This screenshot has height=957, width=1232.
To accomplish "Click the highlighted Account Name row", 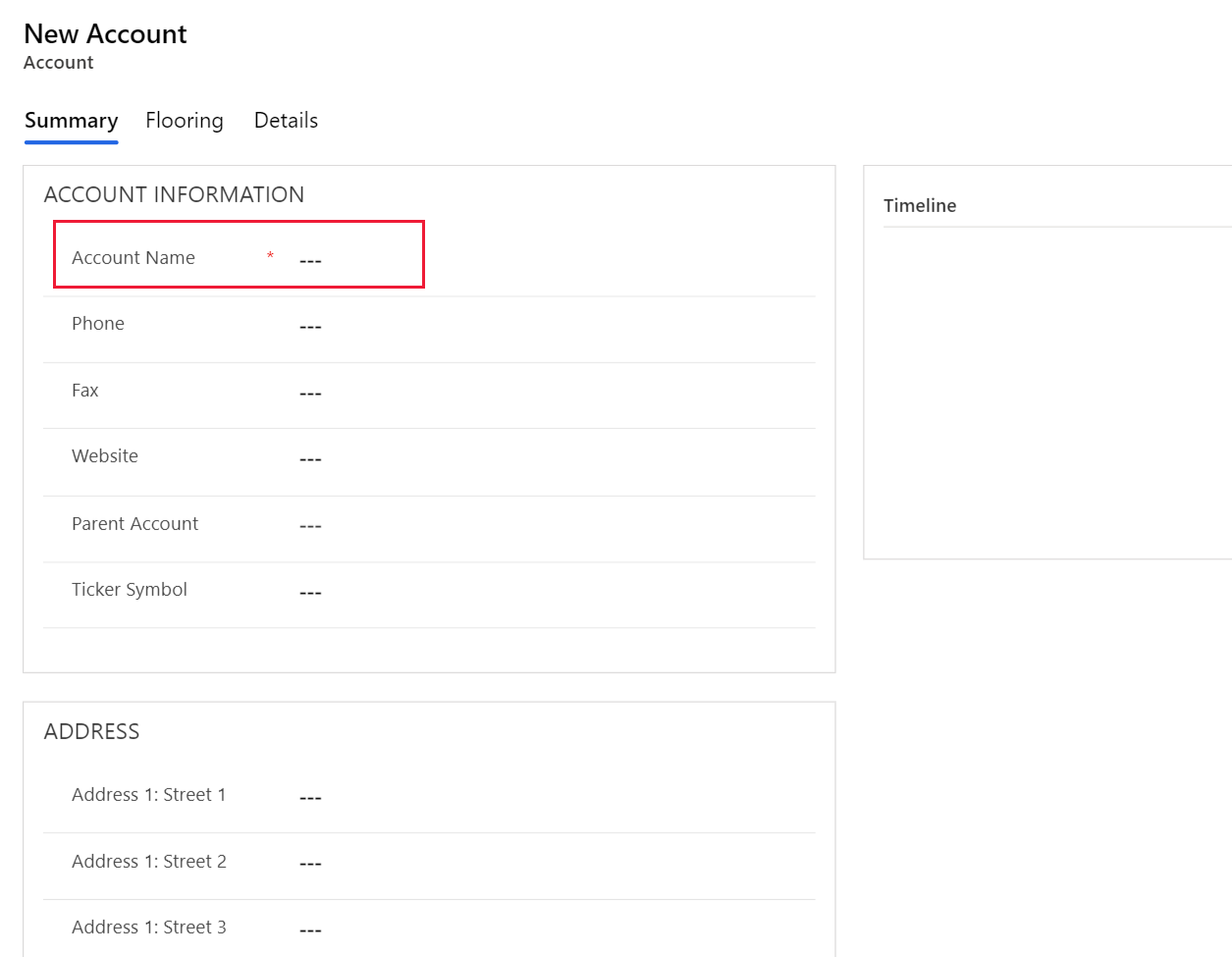I will (238, 254).
